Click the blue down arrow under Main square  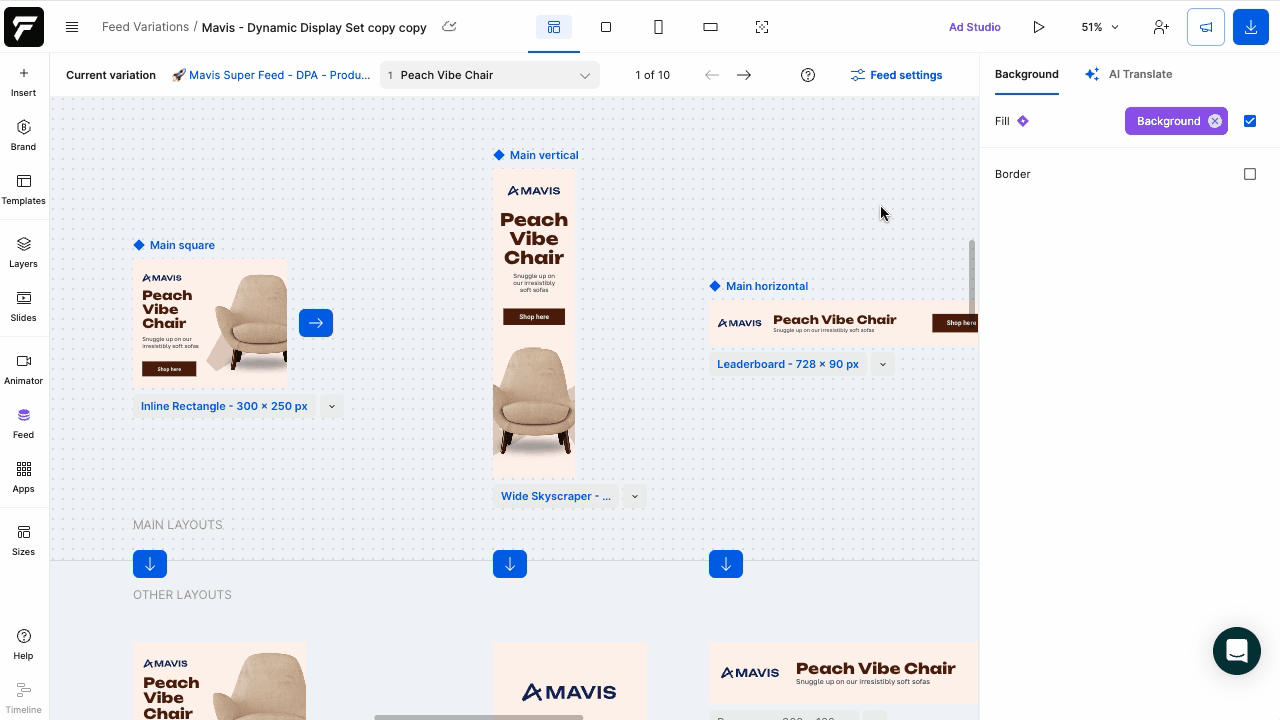pyautogui.click(x=150, y=564)
